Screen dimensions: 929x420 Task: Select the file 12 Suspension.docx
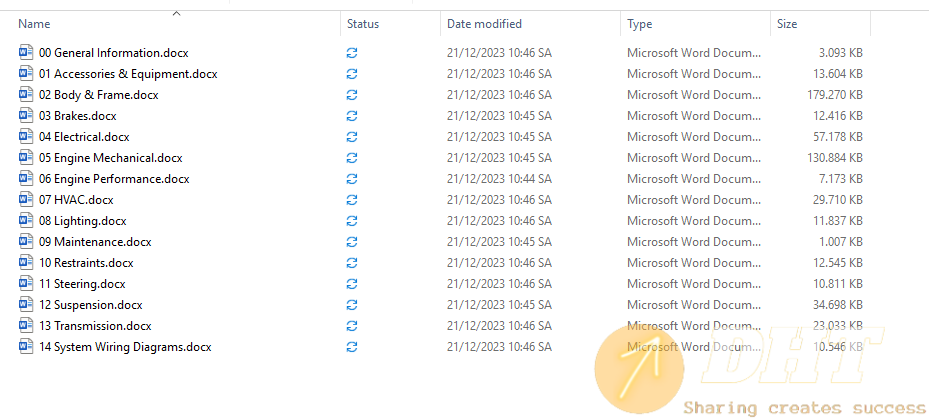pyautogui.click(x=90, y=305)
